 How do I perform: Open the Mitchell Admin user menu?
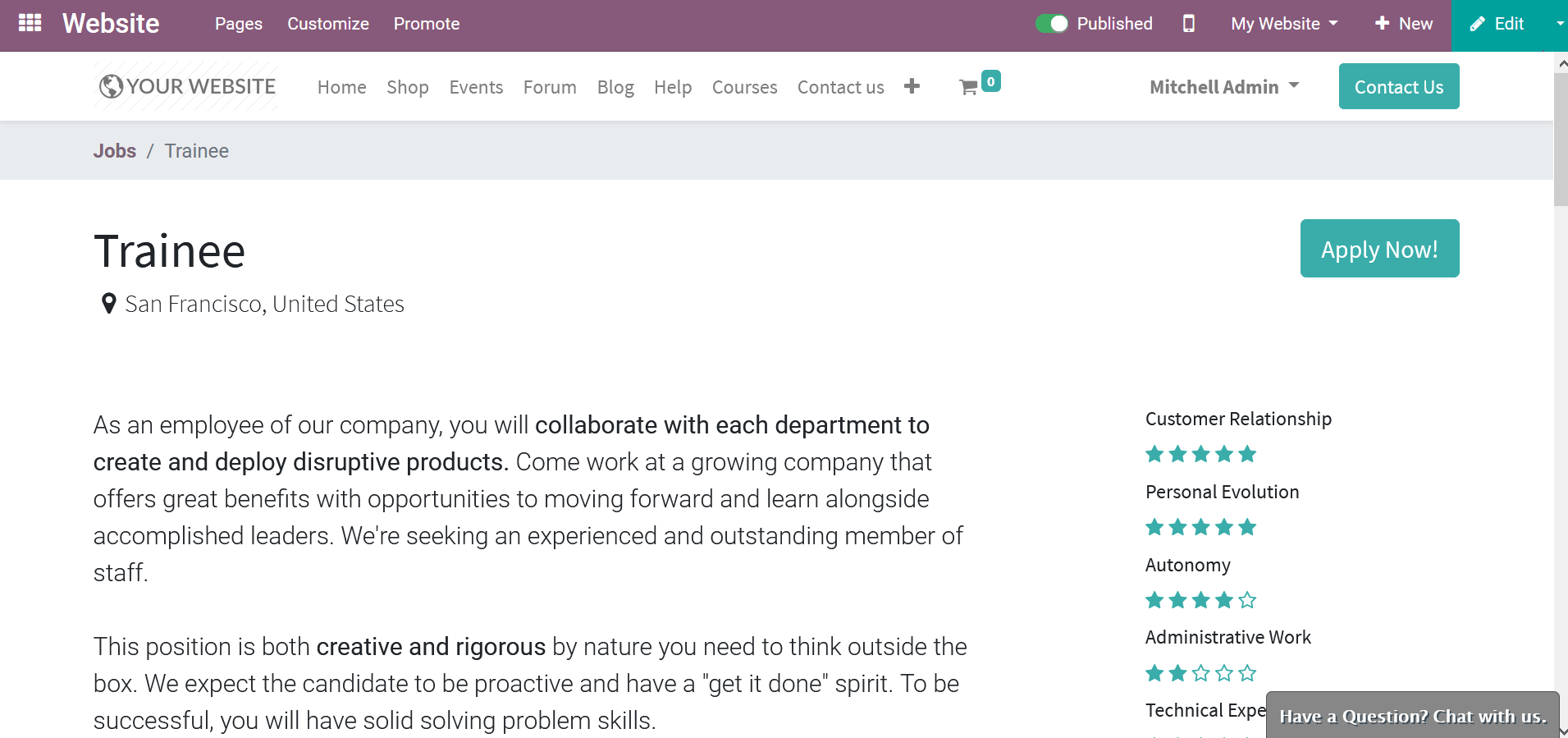point(1223,87)
